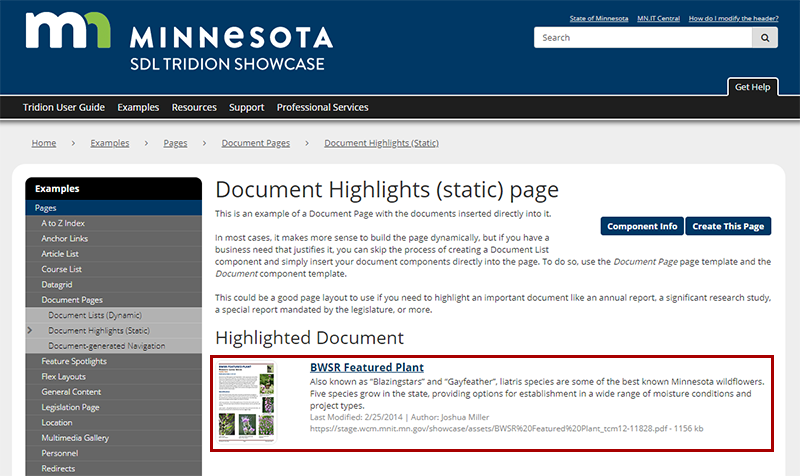Viewport: 800px width, 476px height.
Task: Go to Home in the breadcrumb
Action: coord(44,143)
